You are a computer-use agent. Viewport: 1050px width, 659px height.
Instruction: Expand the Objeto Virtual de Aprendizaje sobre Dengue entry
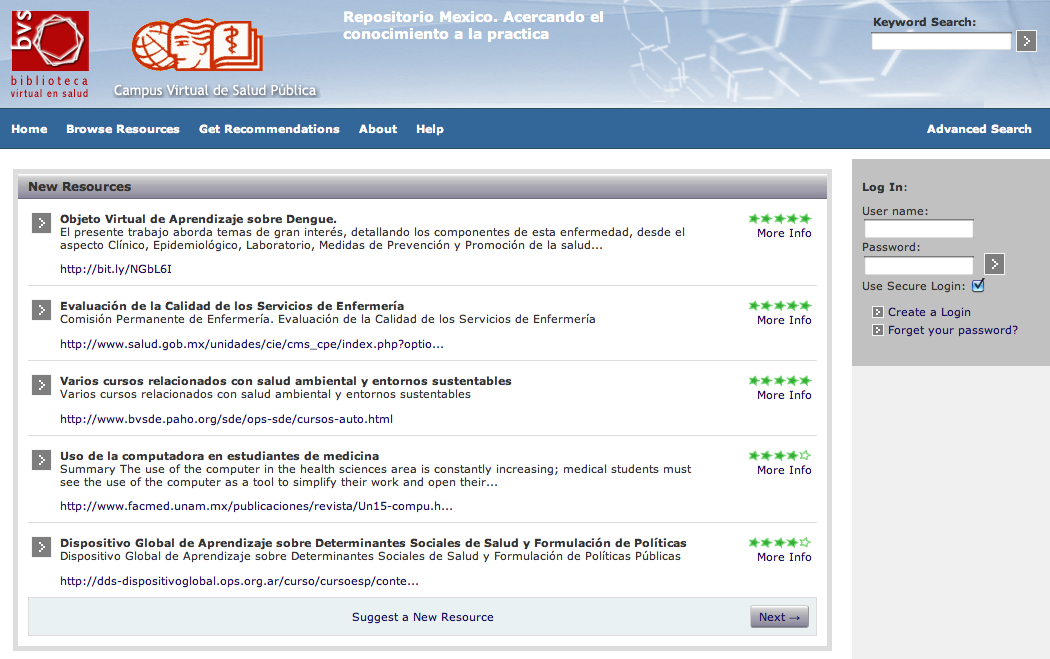pos(41,222)
